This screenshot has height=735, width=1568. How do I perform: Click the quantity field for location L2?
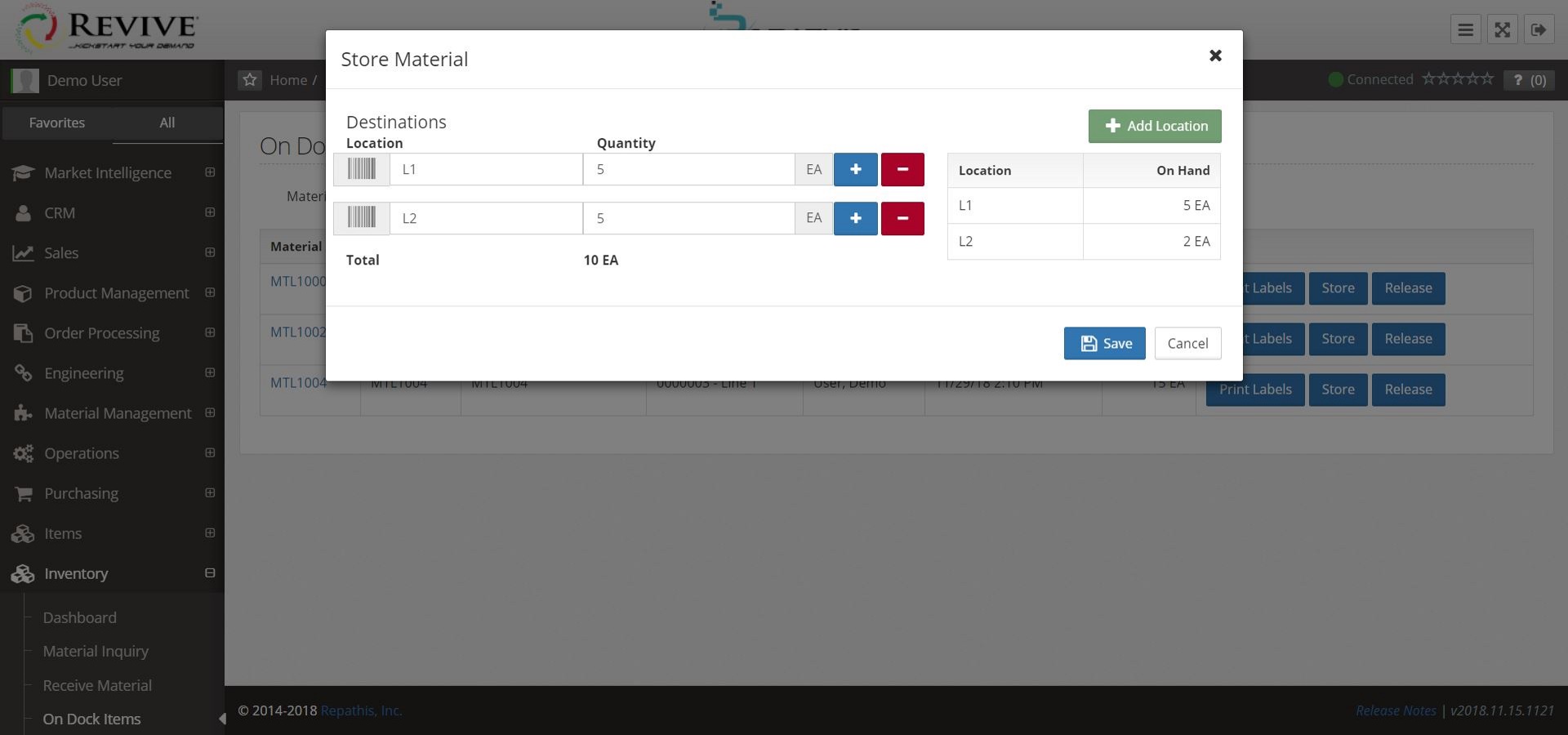click(688, 218)
